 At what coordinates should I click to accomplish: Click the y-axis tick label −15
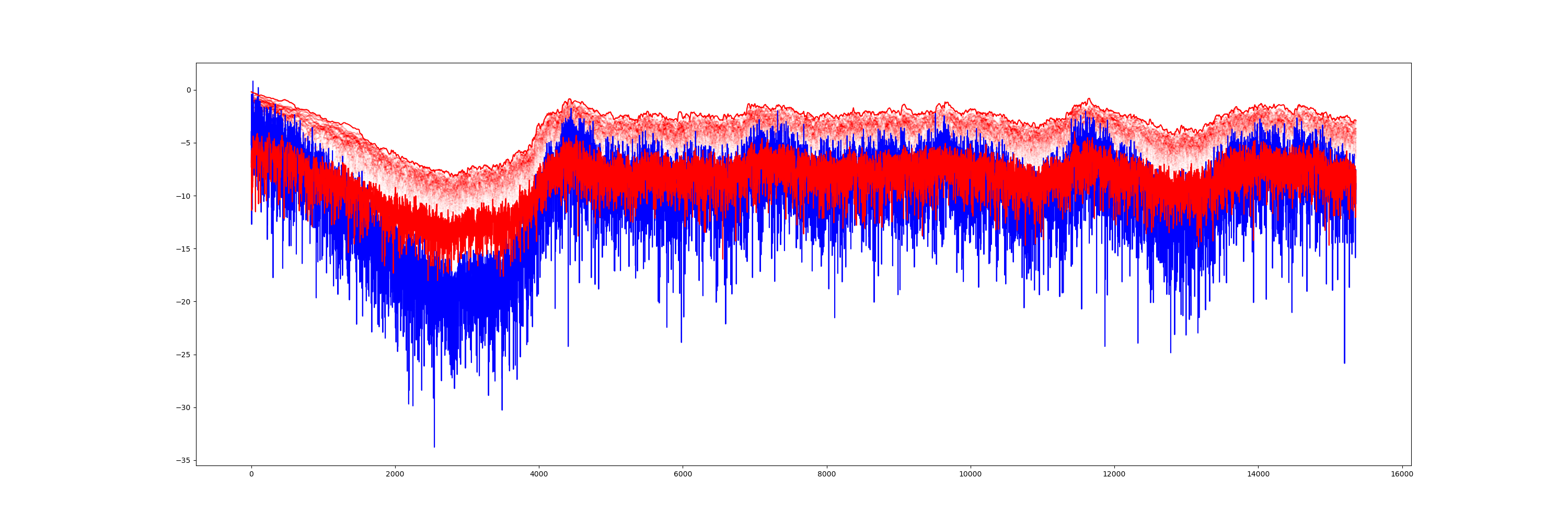click(x=183, y=249)
